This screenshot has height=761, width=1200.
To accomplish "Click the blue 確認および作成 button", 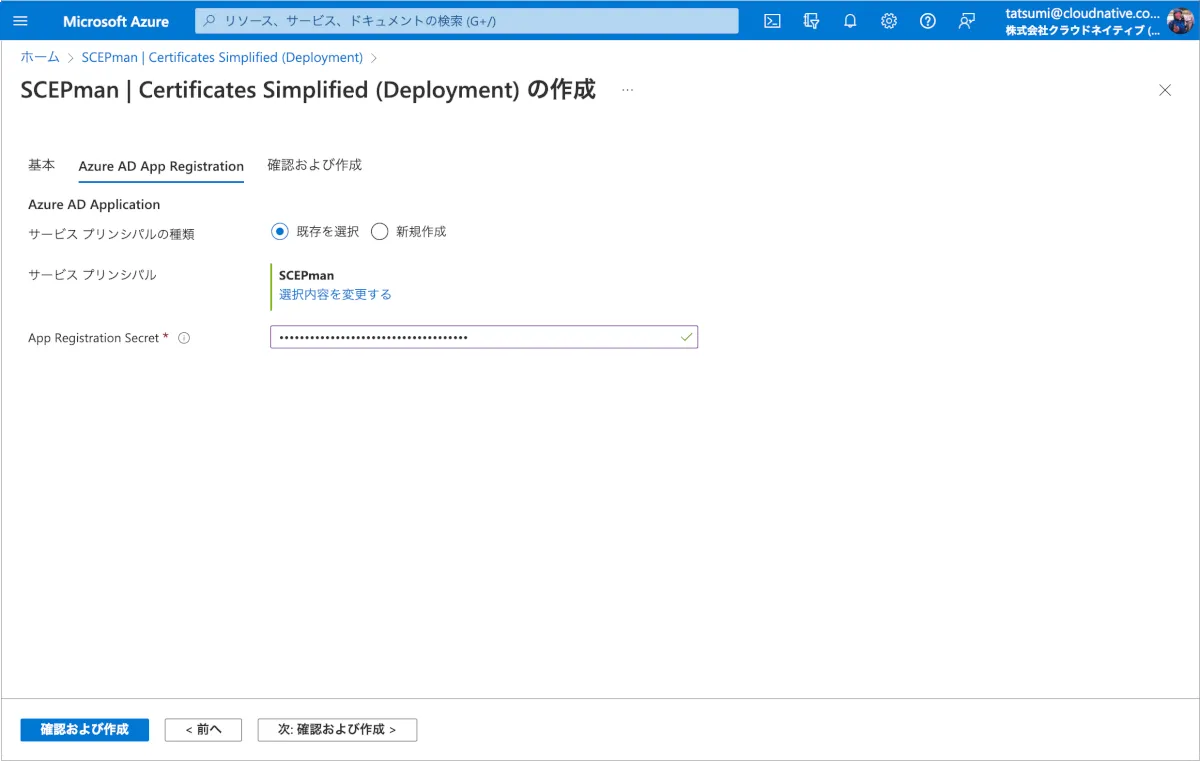I will 84,729.
